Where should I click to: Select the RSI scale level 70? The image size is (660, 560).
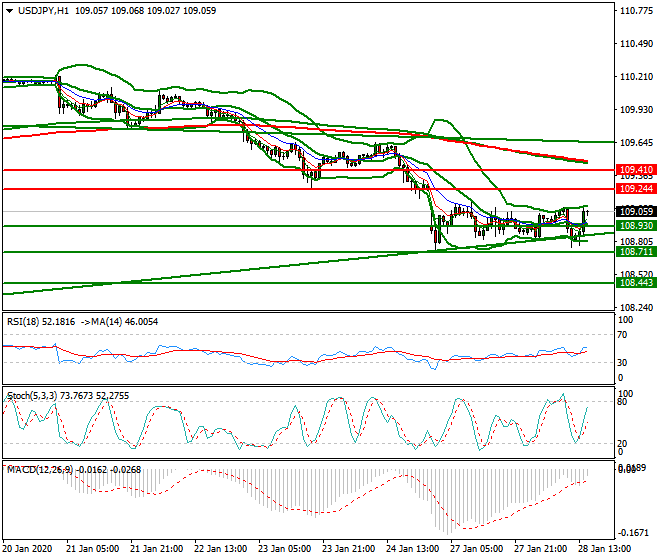coord(622,335)
